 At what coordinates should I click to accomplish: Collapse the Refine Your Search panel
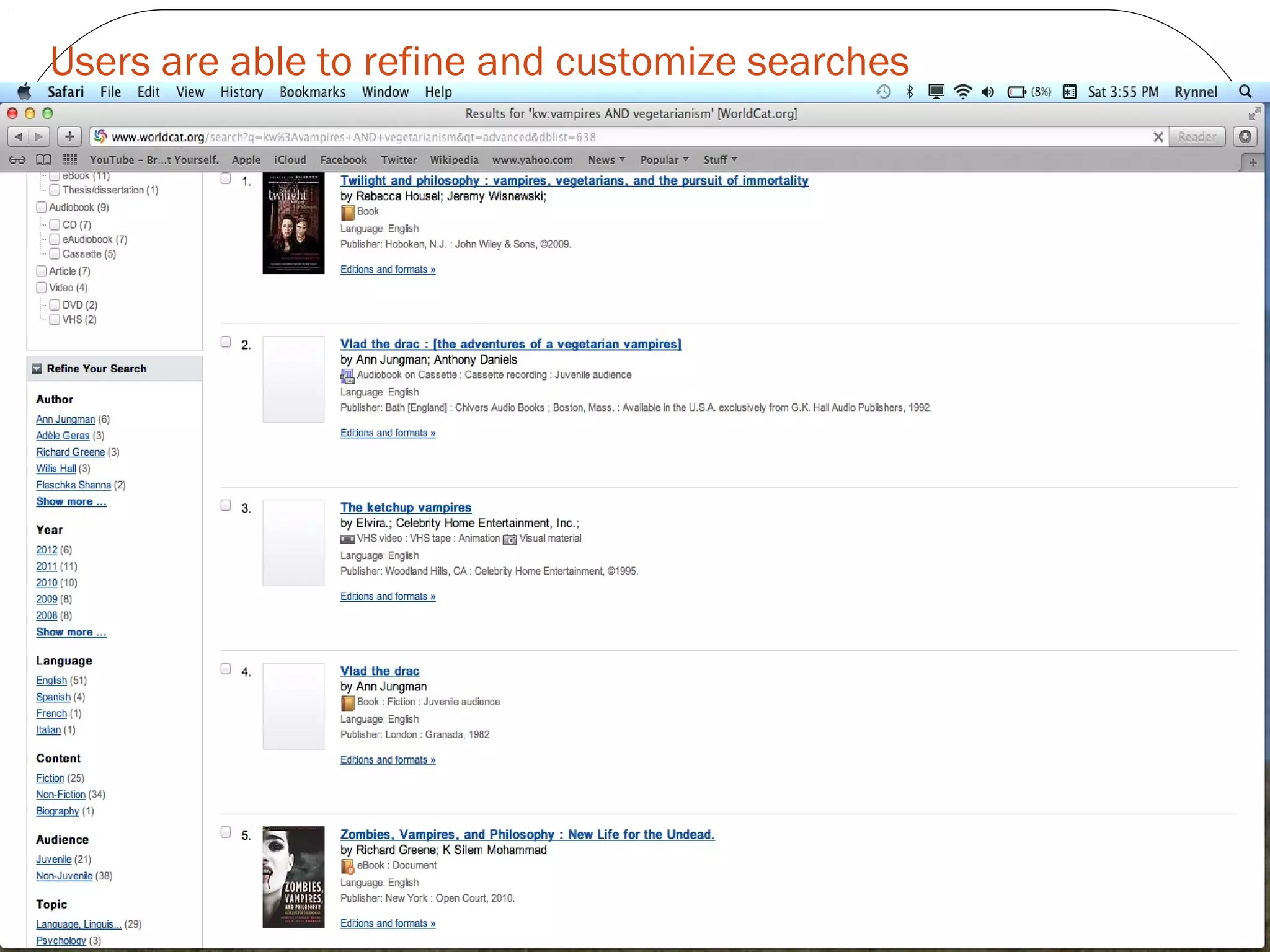coord(37,369)
